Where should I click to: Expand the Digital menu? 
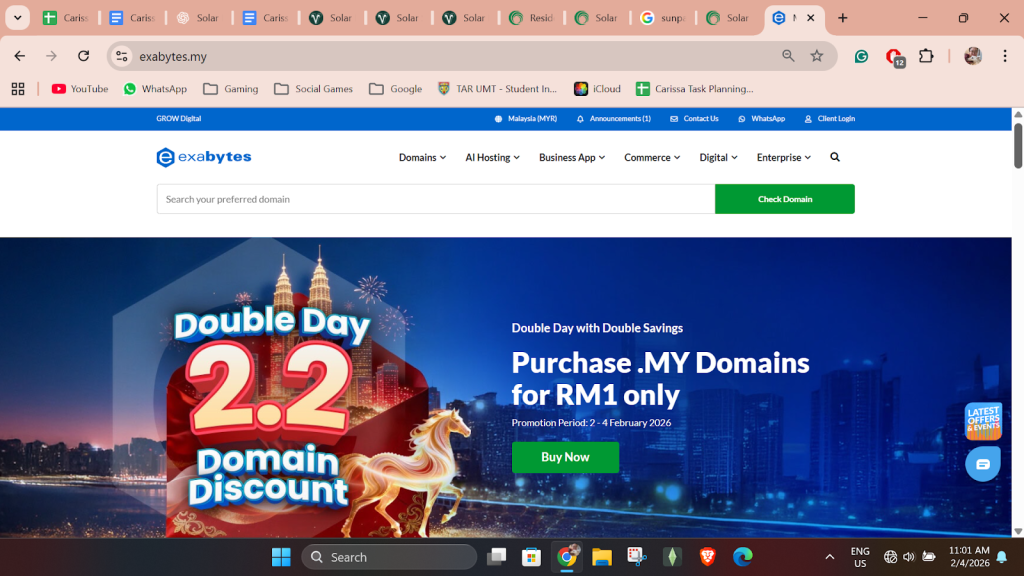tap(718, 157)
